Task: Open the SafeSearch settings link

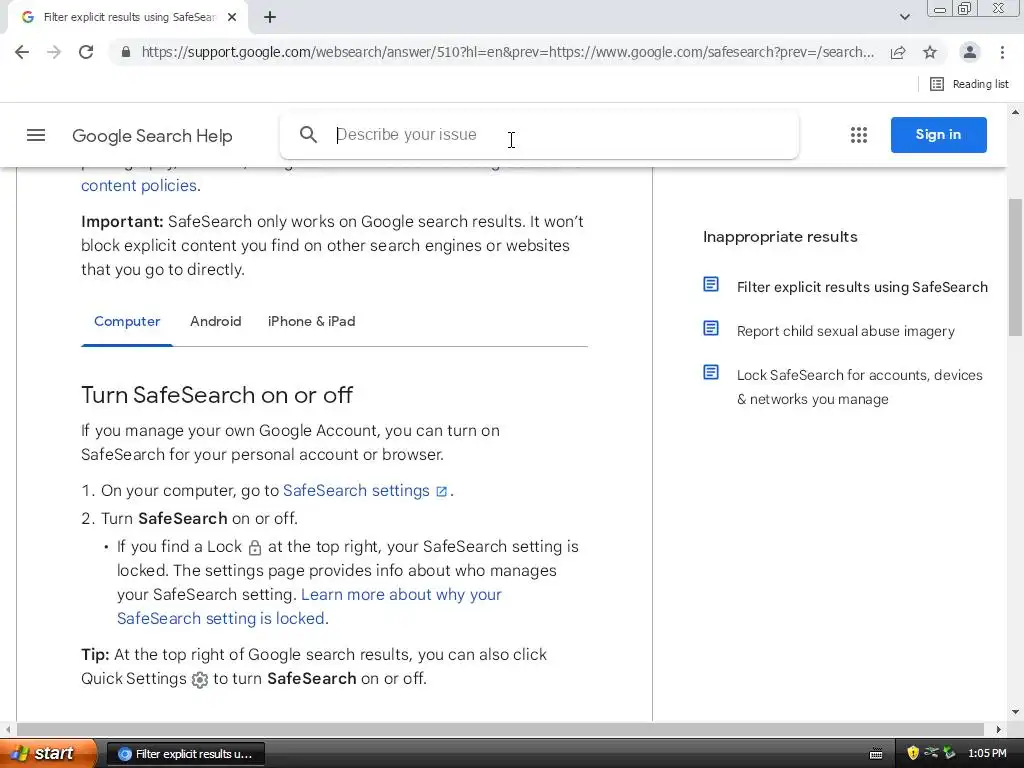Action: 356,490
